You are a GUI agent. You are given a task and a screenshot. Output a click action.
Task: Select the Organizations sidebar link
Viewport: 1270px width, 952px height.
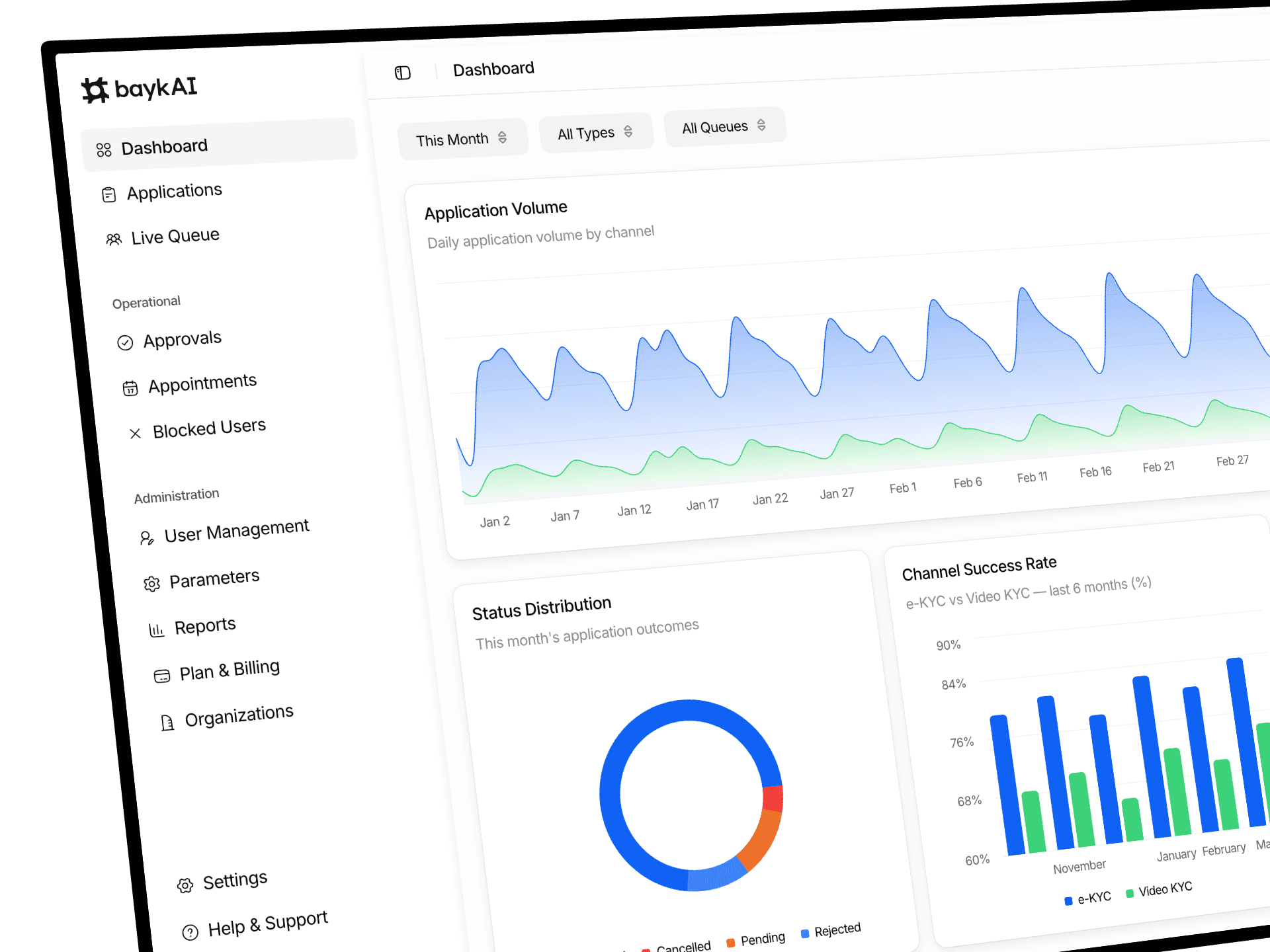coord(226,717)
